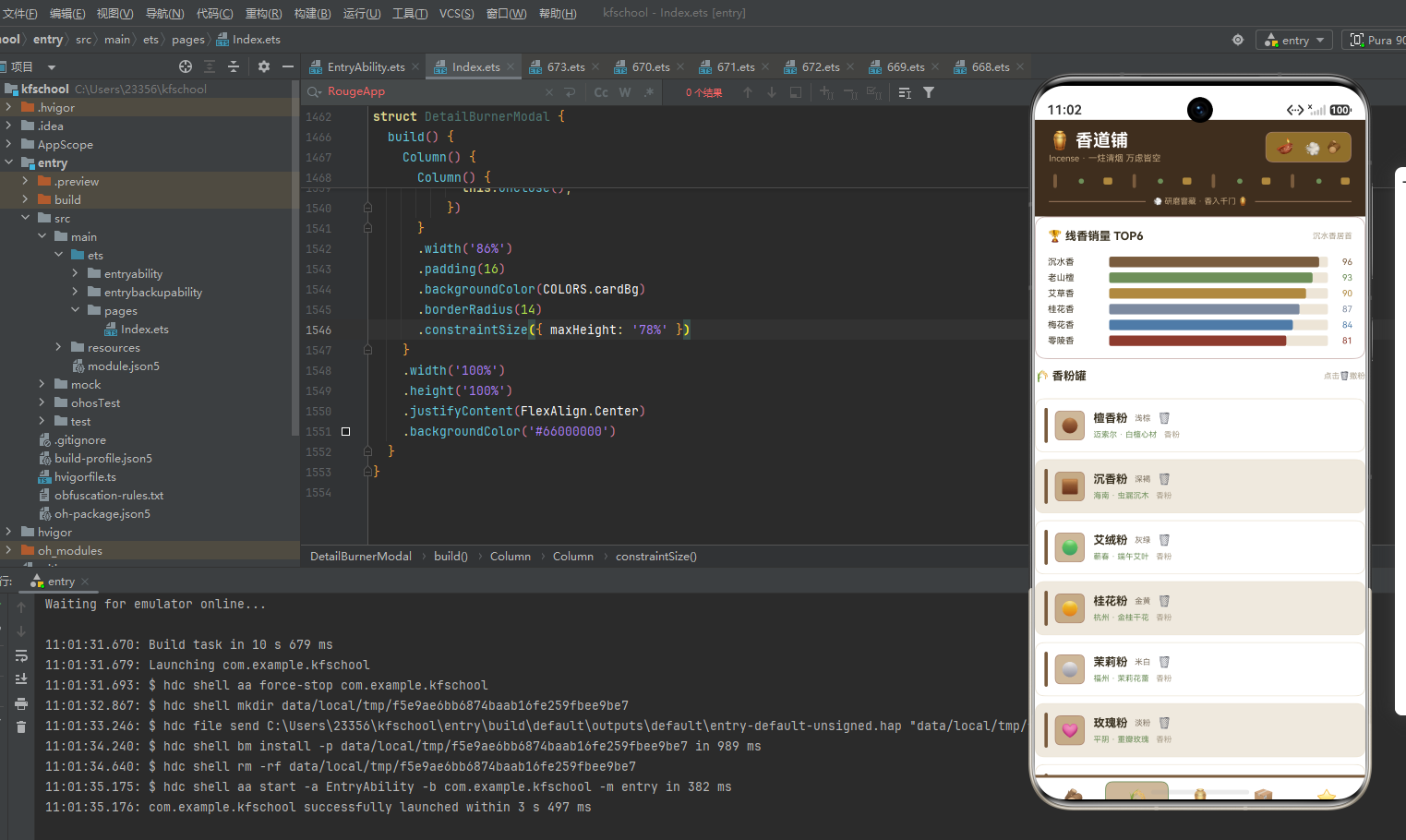
Task: Print the run console output
Action: [x=21, y=703]
